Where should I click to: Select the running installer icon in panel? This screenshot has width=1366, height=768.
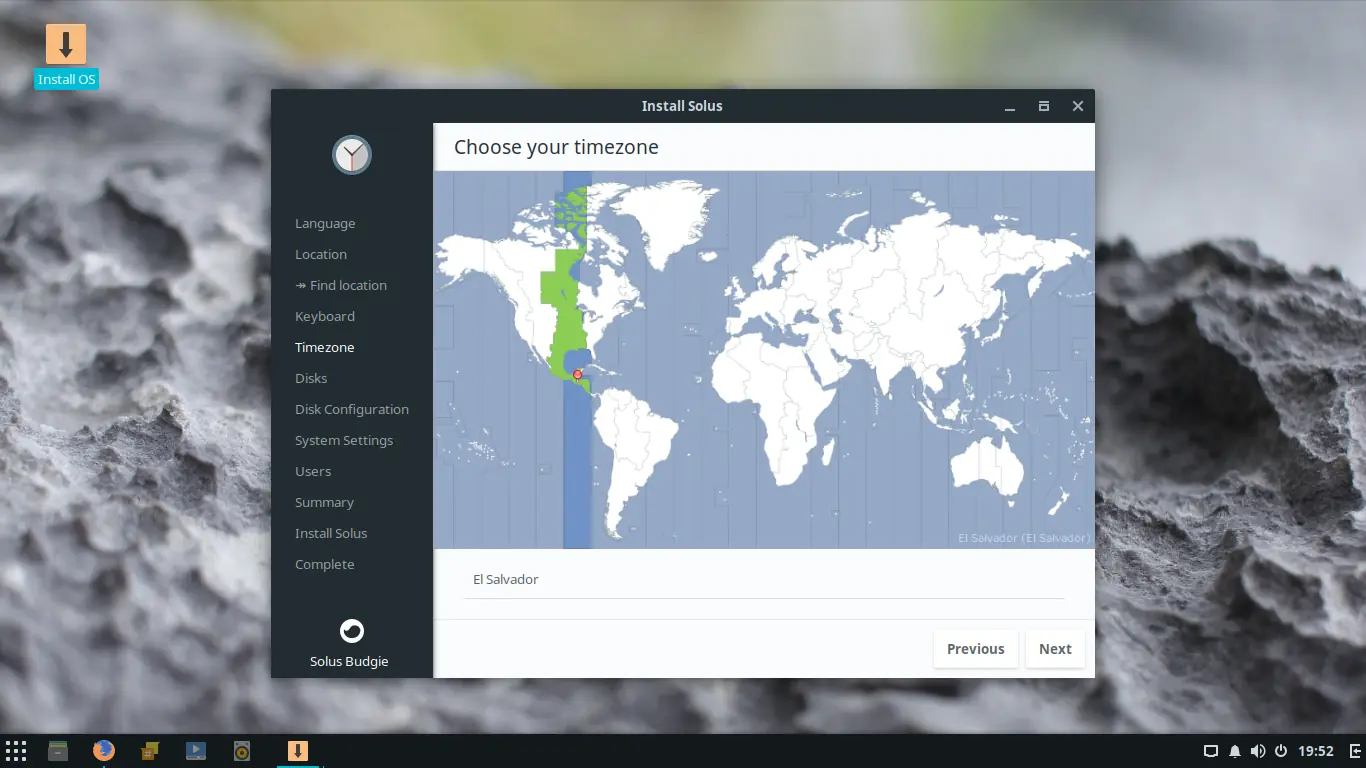(x=297, y=751)
